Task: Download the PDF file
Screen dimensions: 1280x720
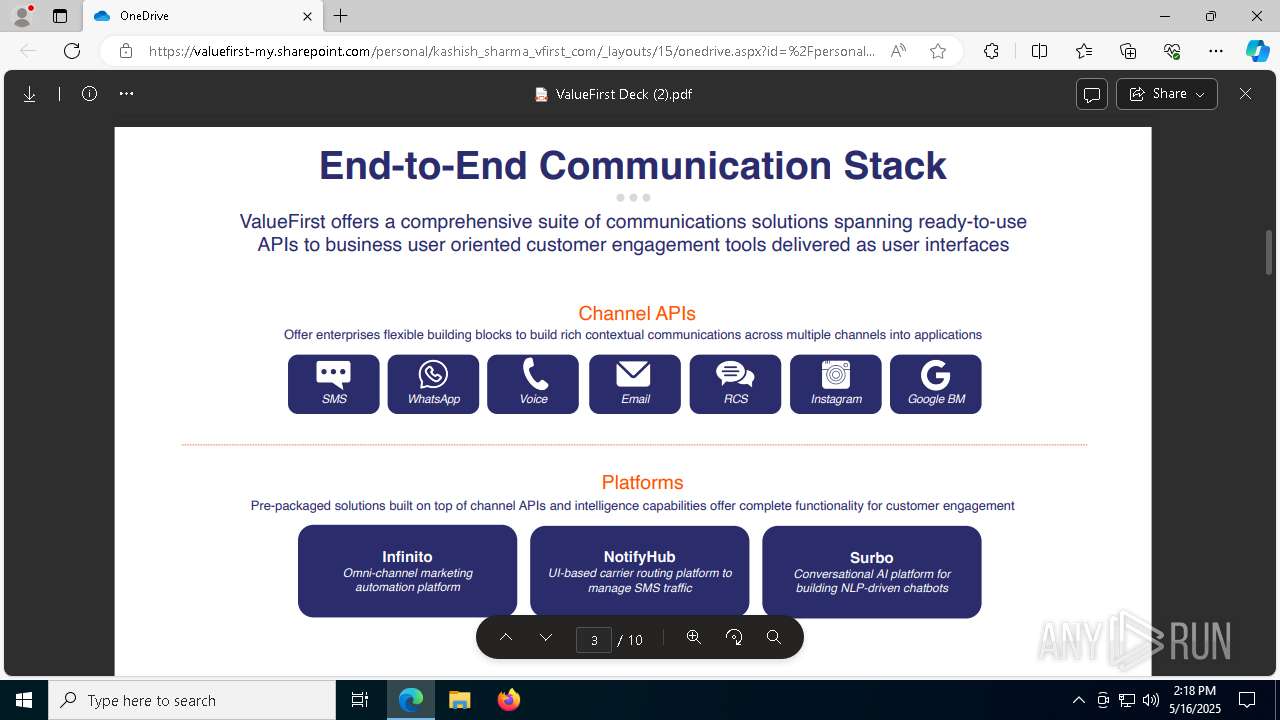Action: point(30,94)
